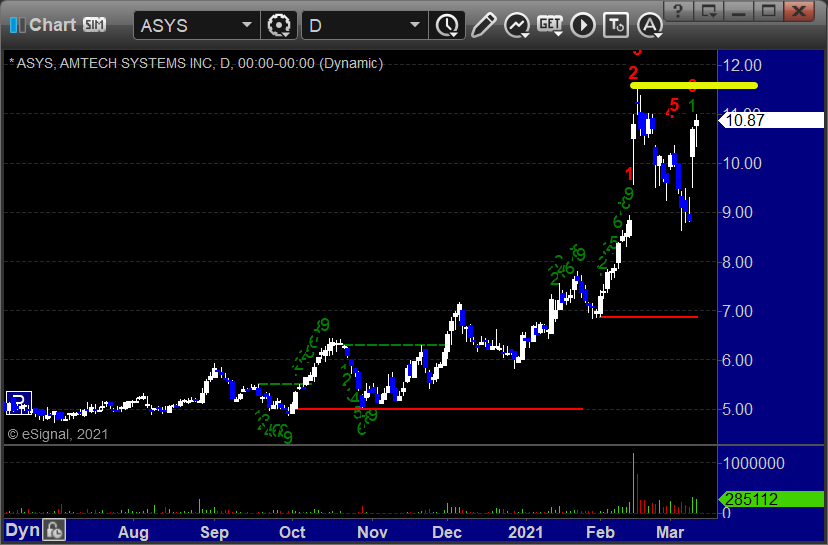Click the Sep label on time axis
Viewport: 828px width, 545px height.
214,532
